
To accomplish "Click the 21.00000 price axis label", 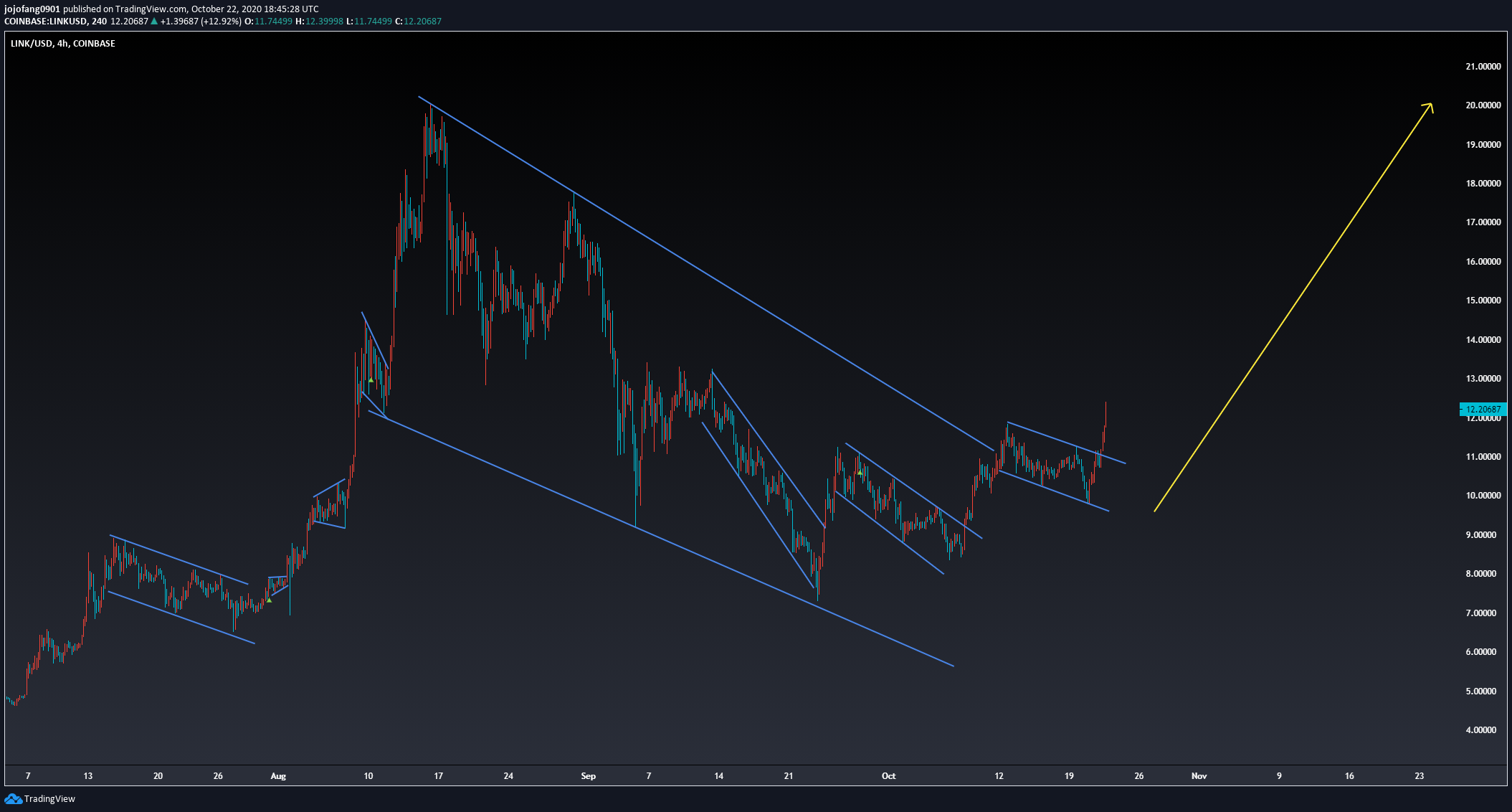I will (1483, 67).
